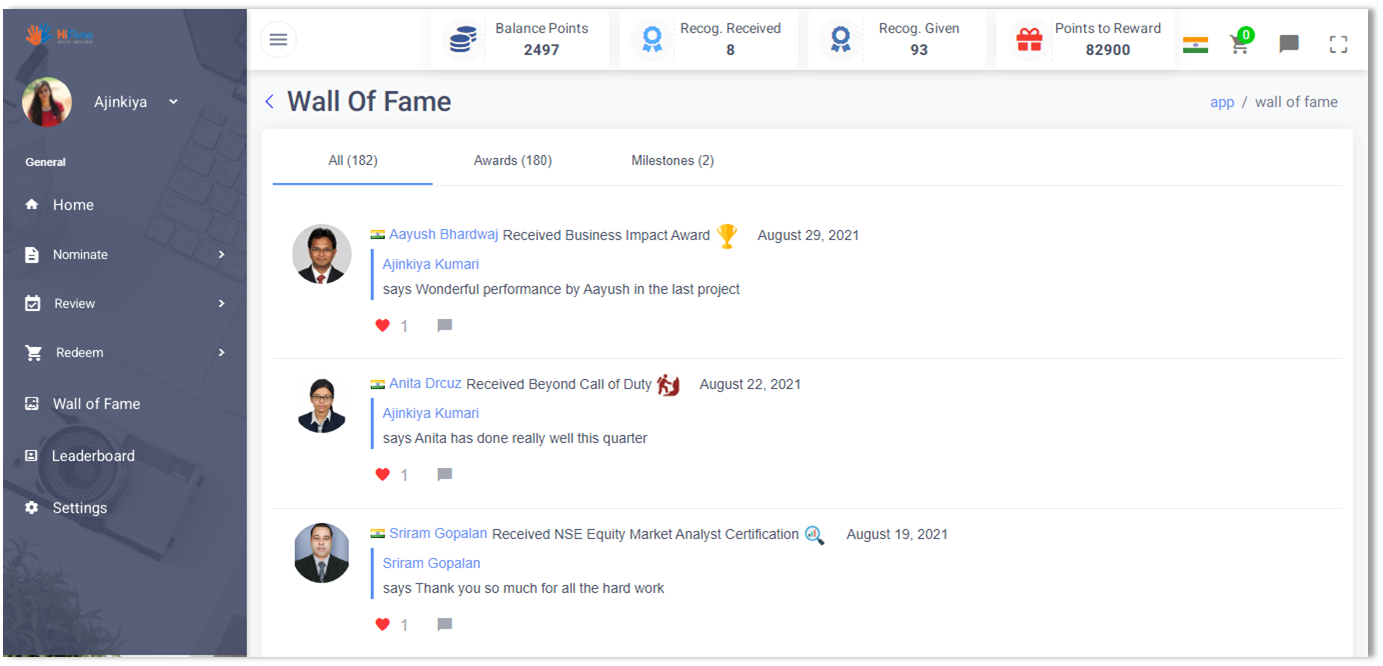Open Aayush Bhardwaj's profile link

(x=443, y=234)
